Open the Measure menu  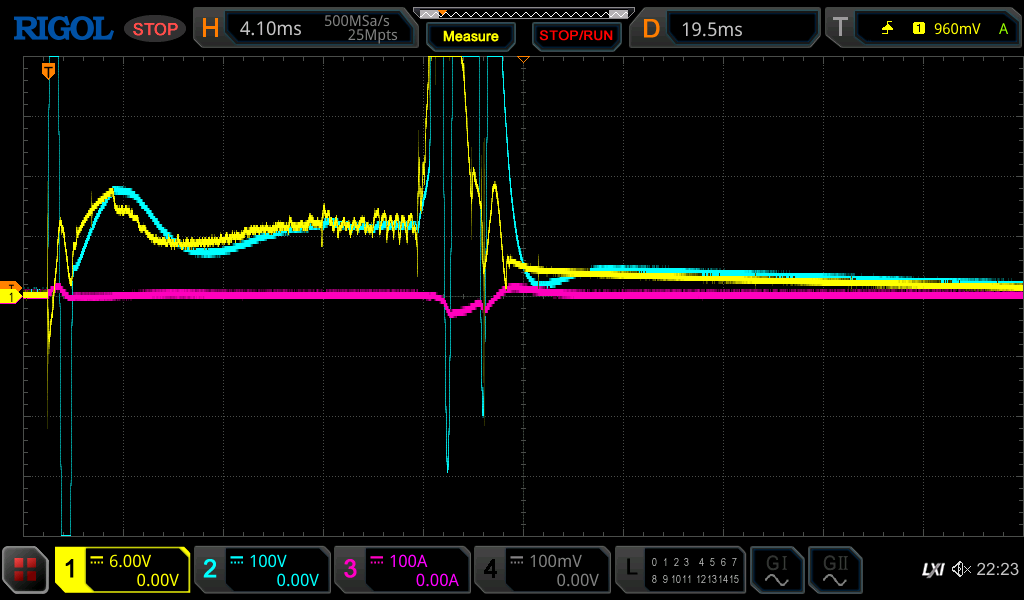tap(470, 36)
